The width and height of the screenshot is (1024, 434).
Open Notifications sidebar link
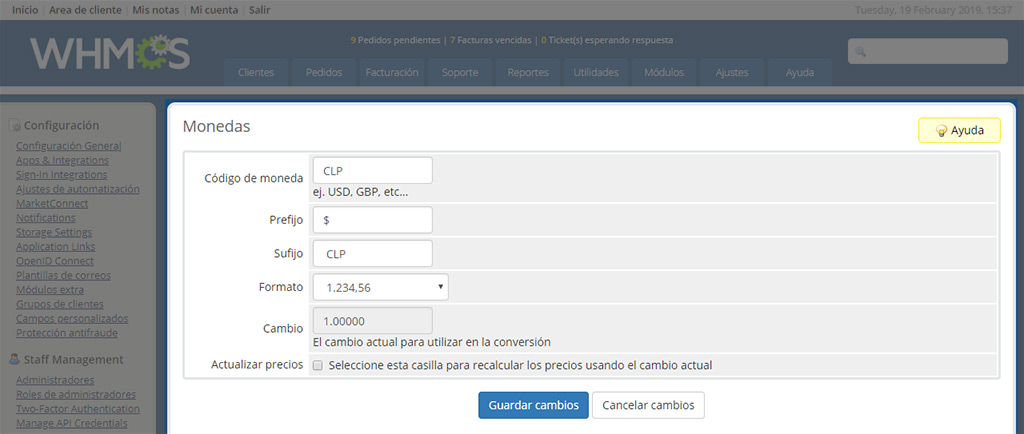pos(46,217)
